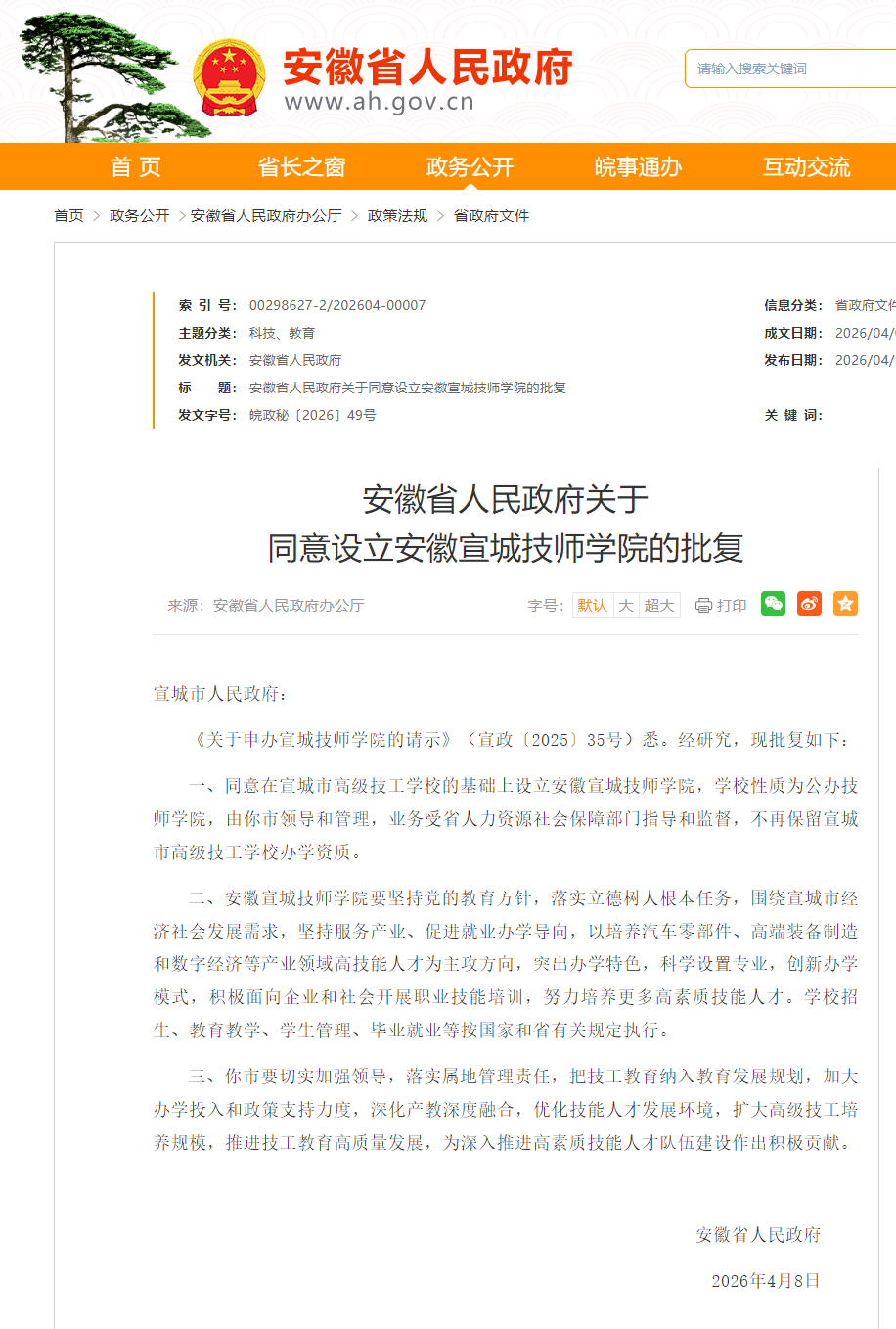Go to 政务公开 navigation tab
The height and width of the screenshot is (1329, 896).
tap(470, 167)
